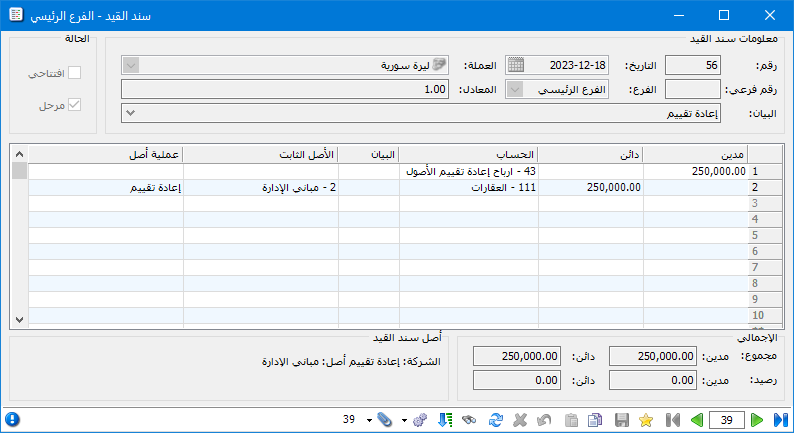
Task: Open the gears operations icon
Action: (x=420, y=420)
